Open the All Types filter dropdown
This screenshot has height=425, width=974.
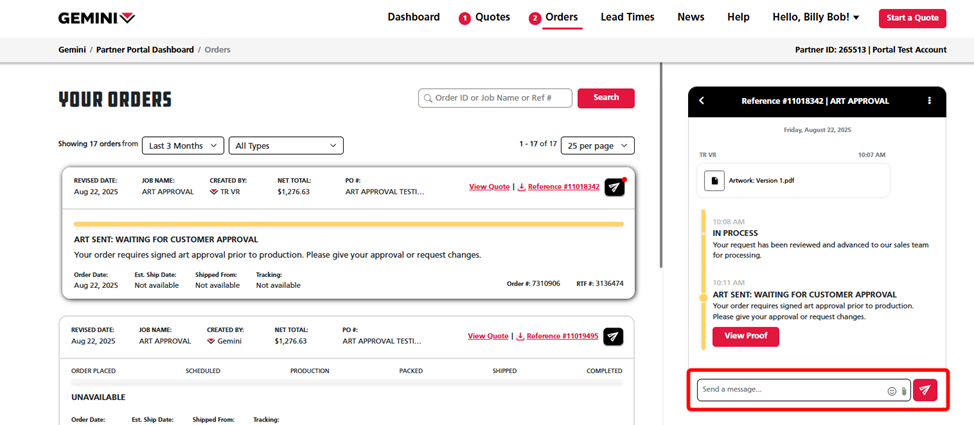pyautogui.click(x=286, y=146)
